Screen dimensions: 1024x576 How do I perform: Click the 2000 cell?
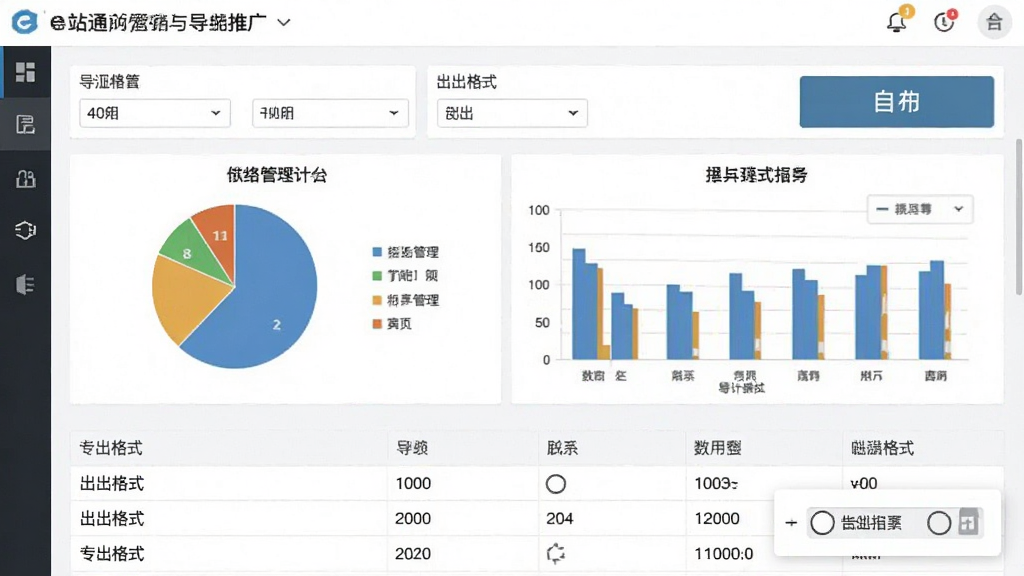tap(413, 519)
